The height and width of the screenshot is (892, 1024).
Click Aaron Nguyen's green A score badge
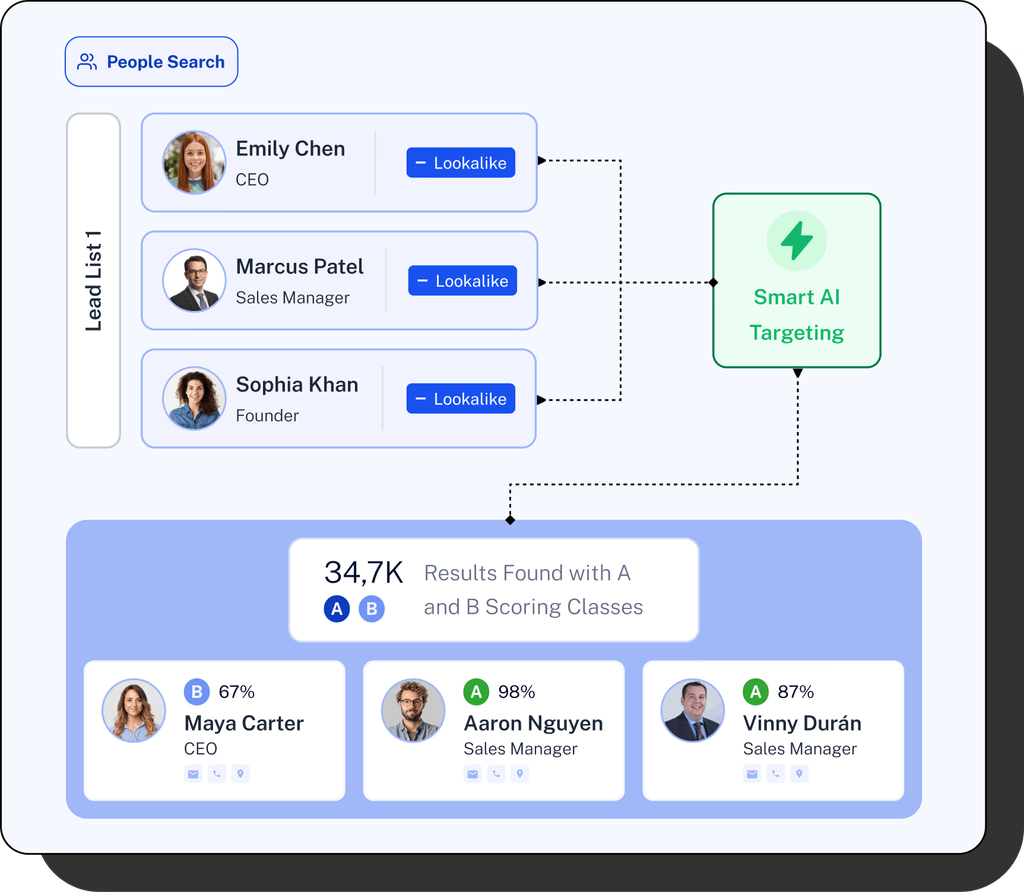pyautogui.click(x=476, y=692)
